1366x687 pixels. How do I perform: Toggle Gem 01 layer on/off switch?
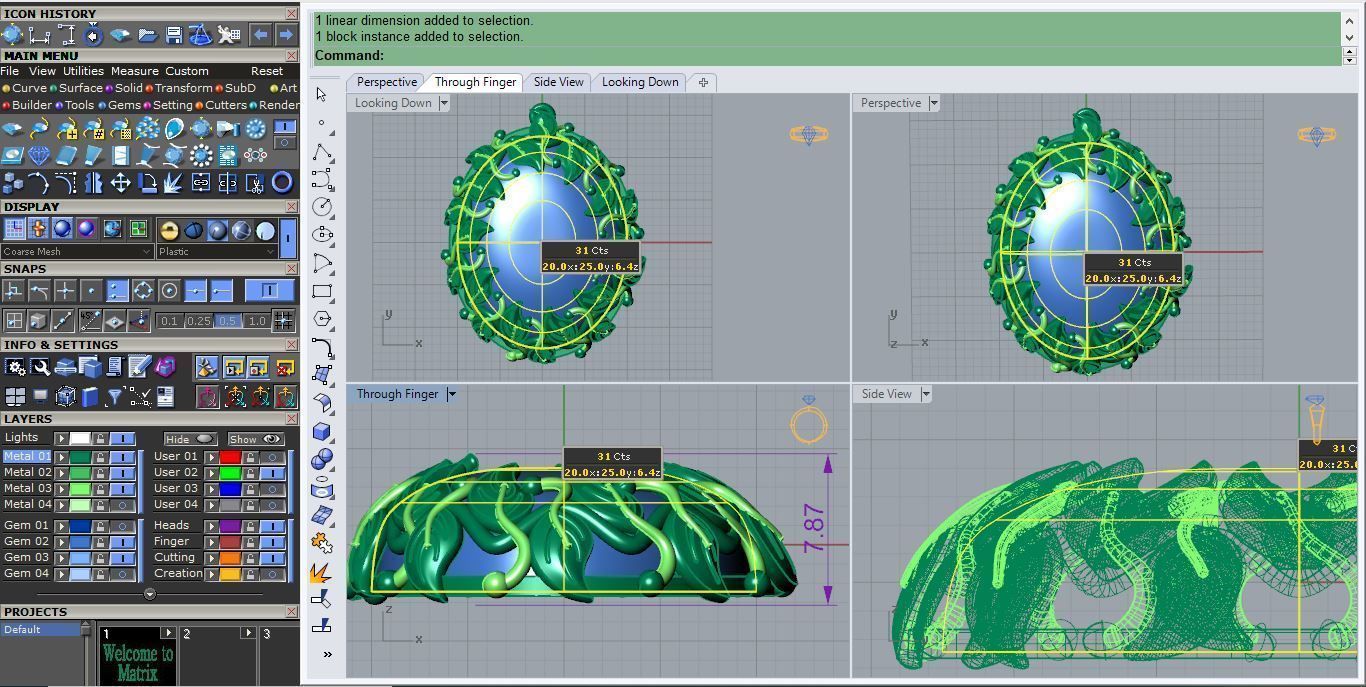(122, 525)
